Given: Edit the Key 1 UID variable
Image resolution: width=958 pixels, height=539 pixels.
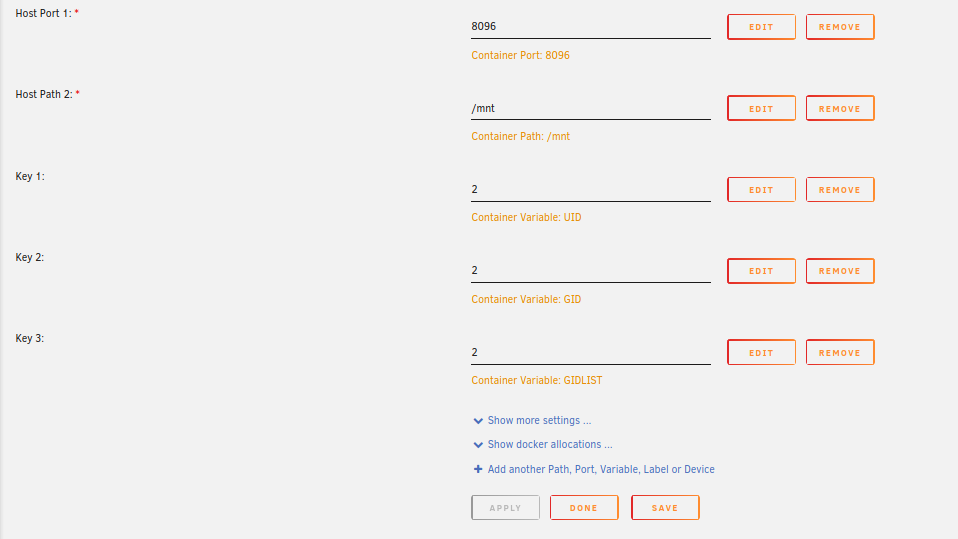Looking at the screenshot, I should tap(761, 189).
